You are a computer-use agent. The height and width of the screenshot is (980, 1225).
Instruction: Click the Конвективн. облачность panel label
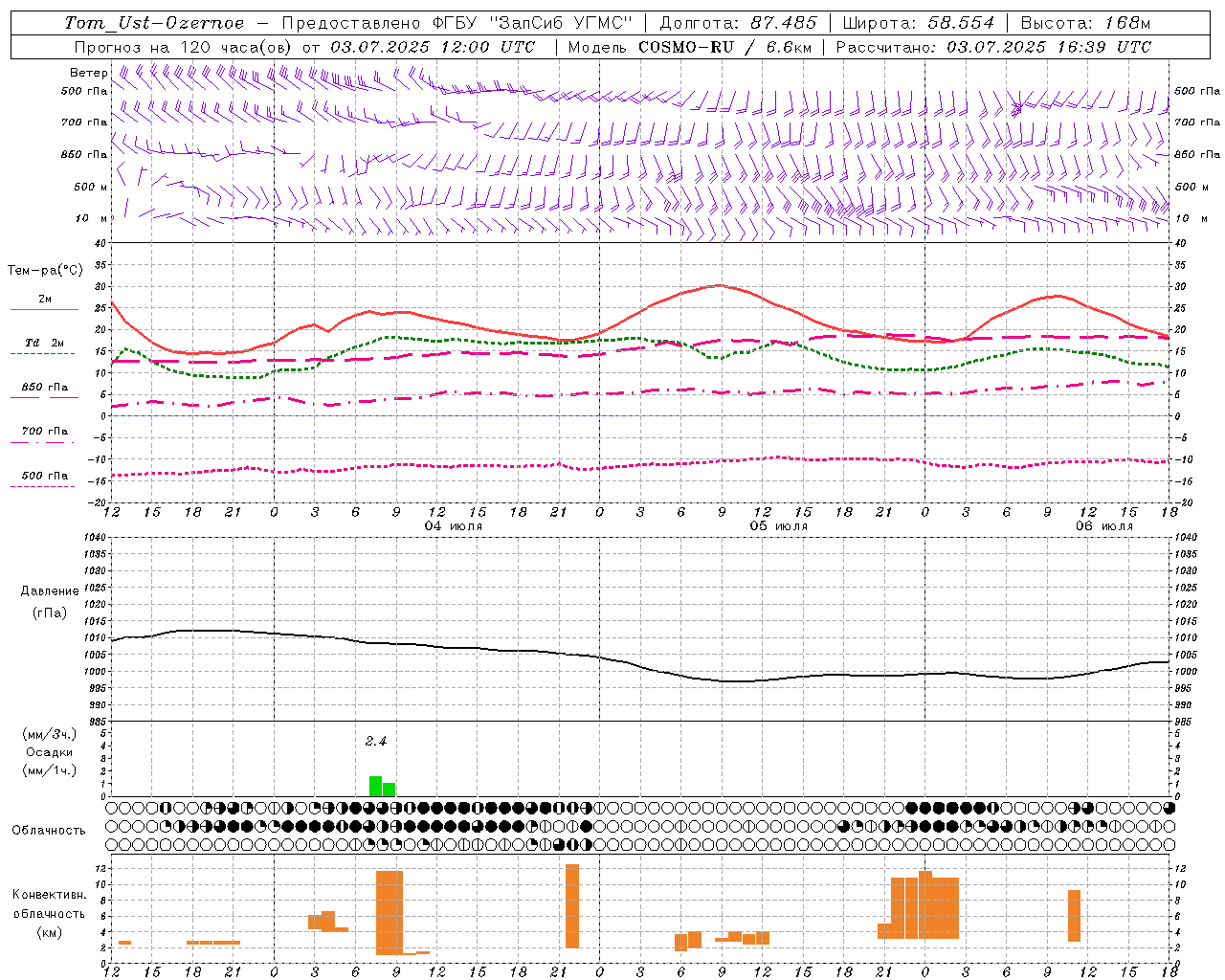50,904
